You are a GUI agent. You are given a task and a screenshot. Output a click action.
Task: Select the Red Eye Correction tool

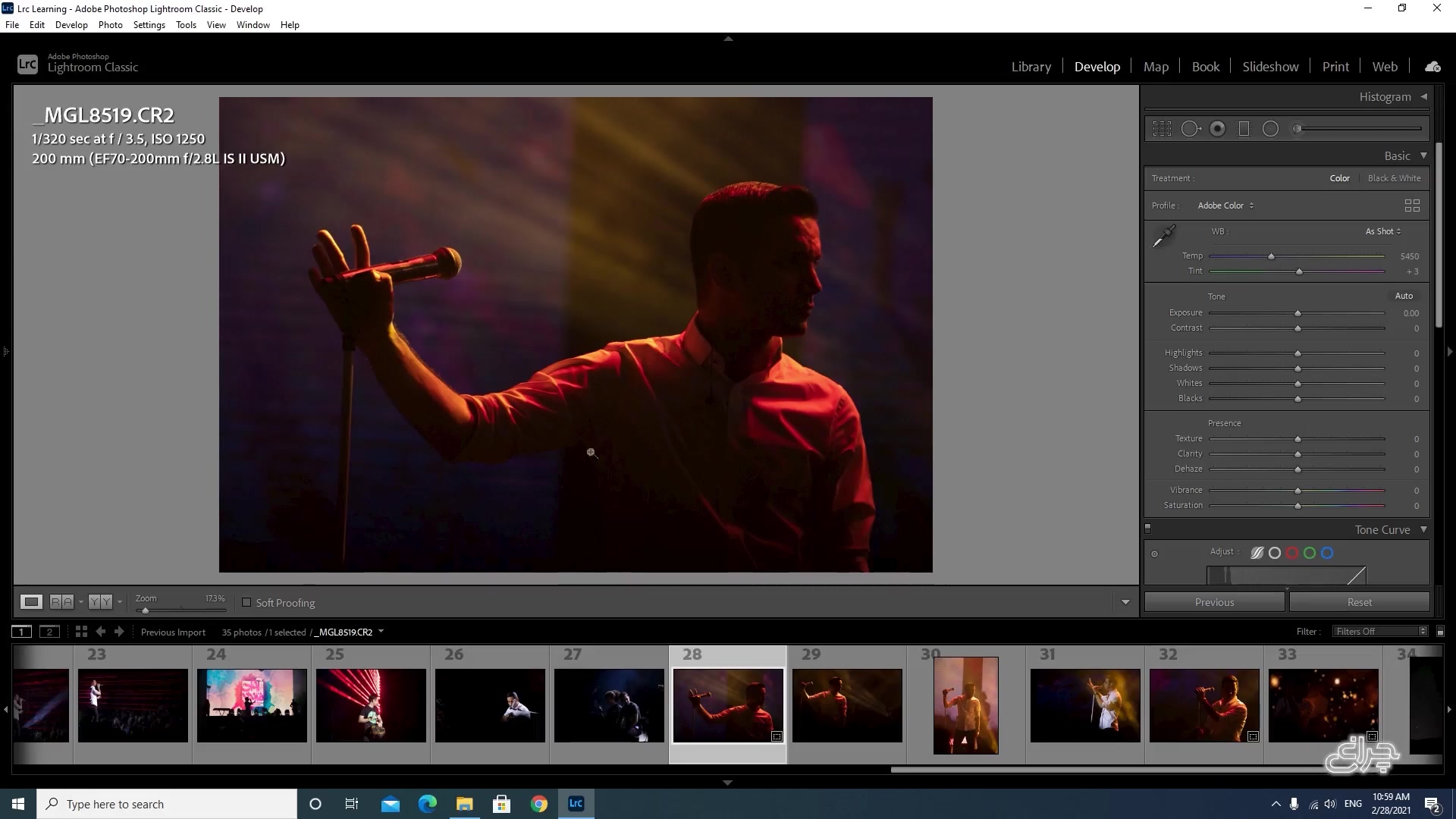[x=1218, y=129]
